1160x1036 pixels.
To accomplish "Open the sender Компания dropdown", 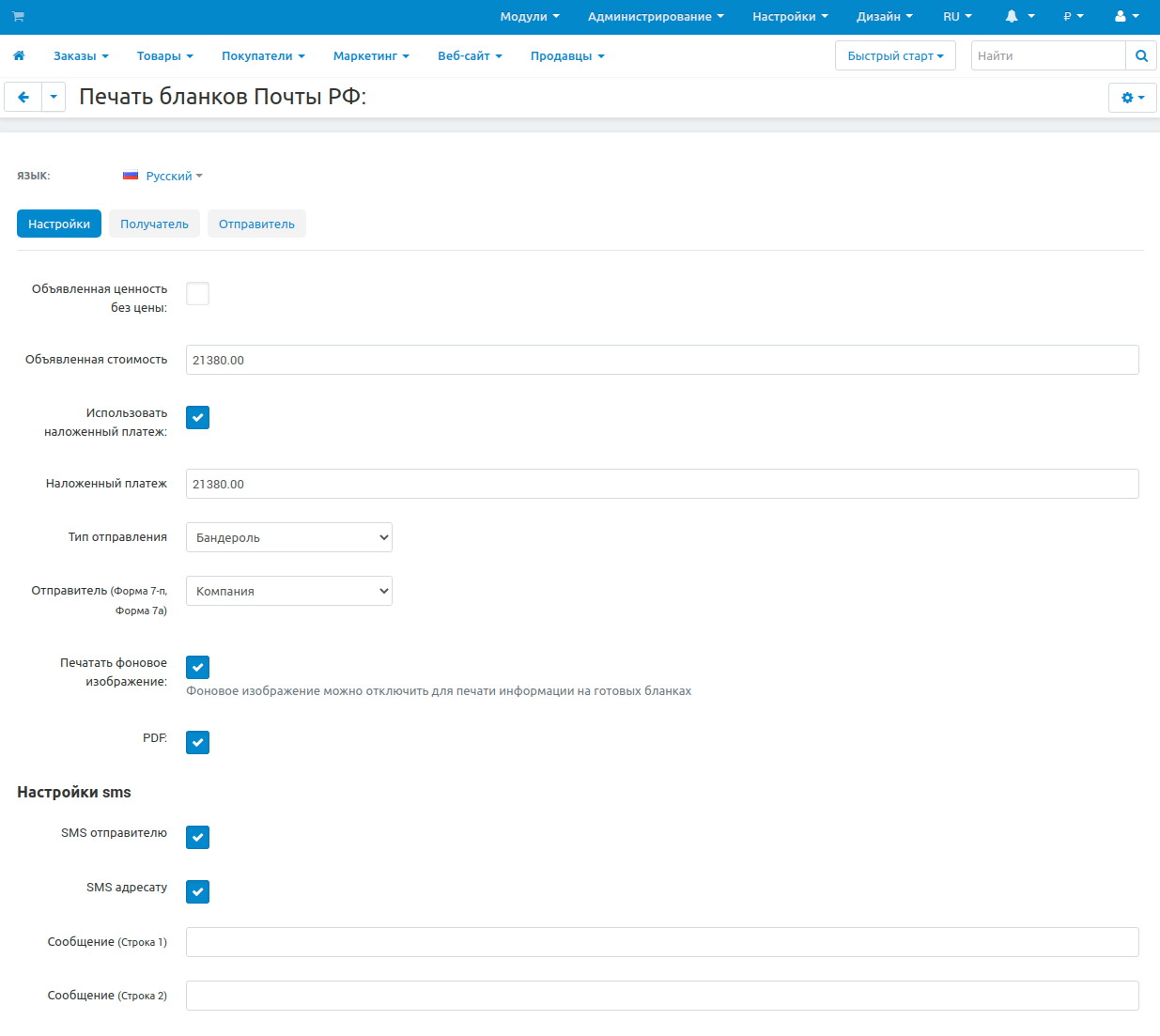I will point(289,591).
